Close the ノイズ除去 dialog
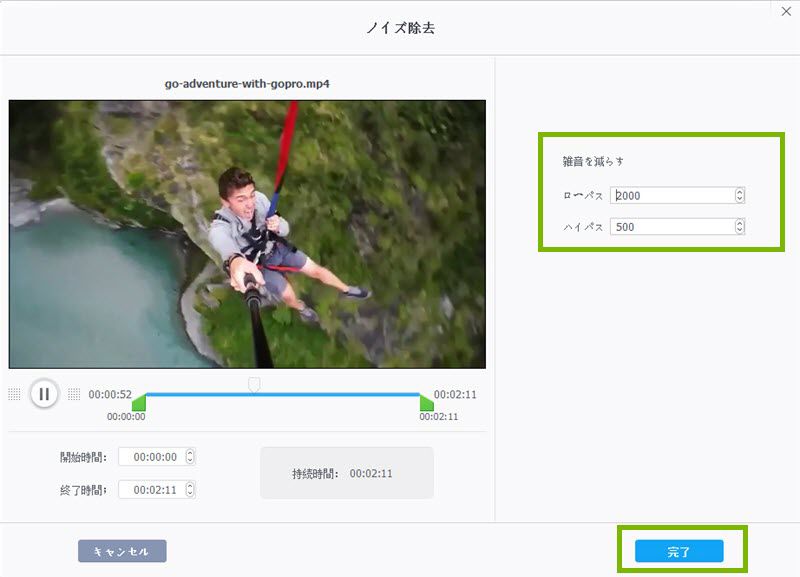This screenshot has width=800, height=577. [x=784, y=11]
